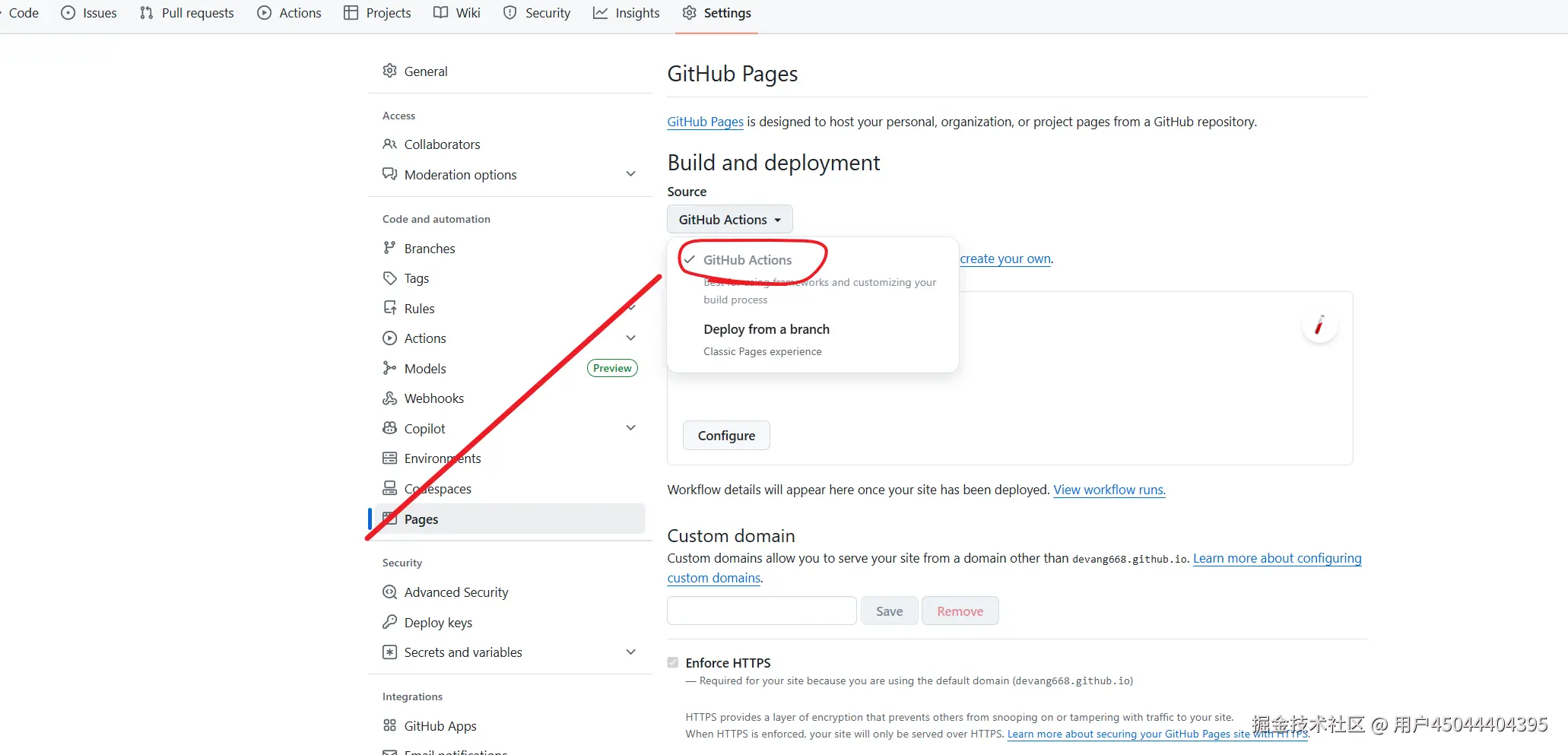The image size is (1568, 755).
Task: Click the Moderation options comment icon
Action: [x=390, y=174]
